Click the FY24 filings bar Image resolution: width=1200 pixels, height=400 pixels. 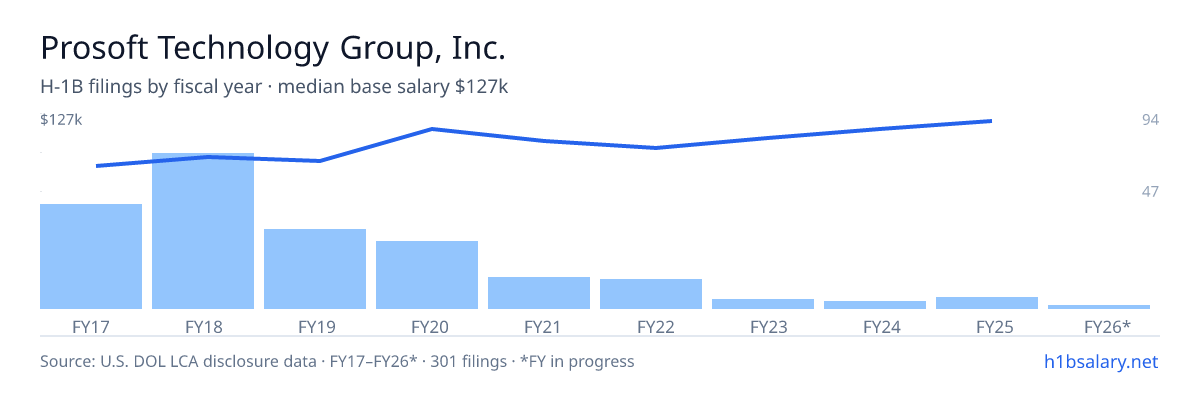[x=875, y=305]
